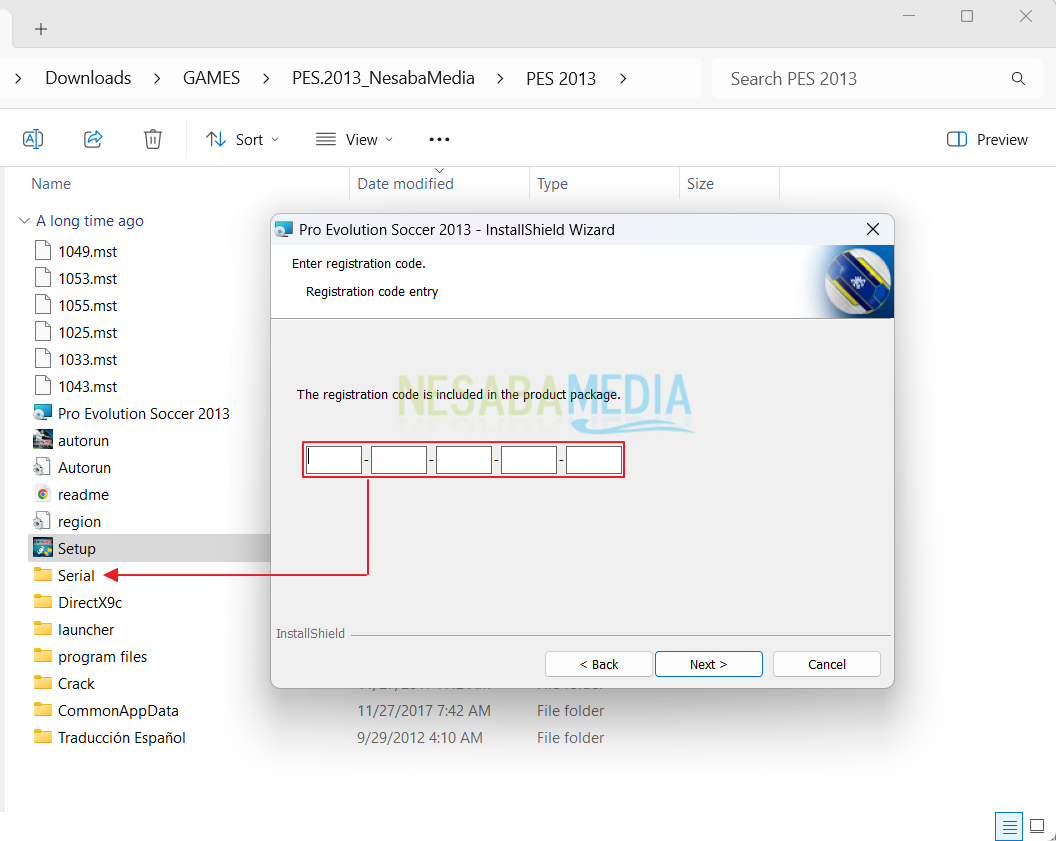Expand chevron after PES 2013 breadcrumb
1056x841 pixels.
[x=623, y=79]
